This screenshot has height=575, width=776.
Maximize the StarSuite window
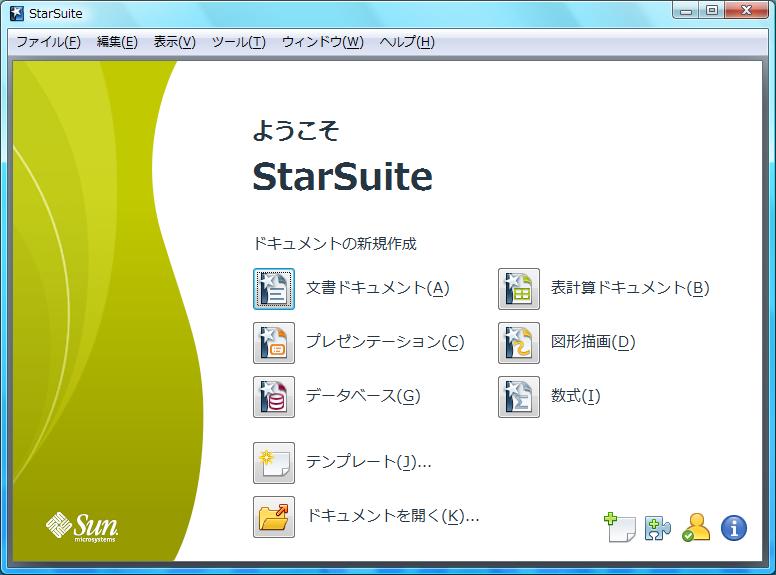pos(712,10)
